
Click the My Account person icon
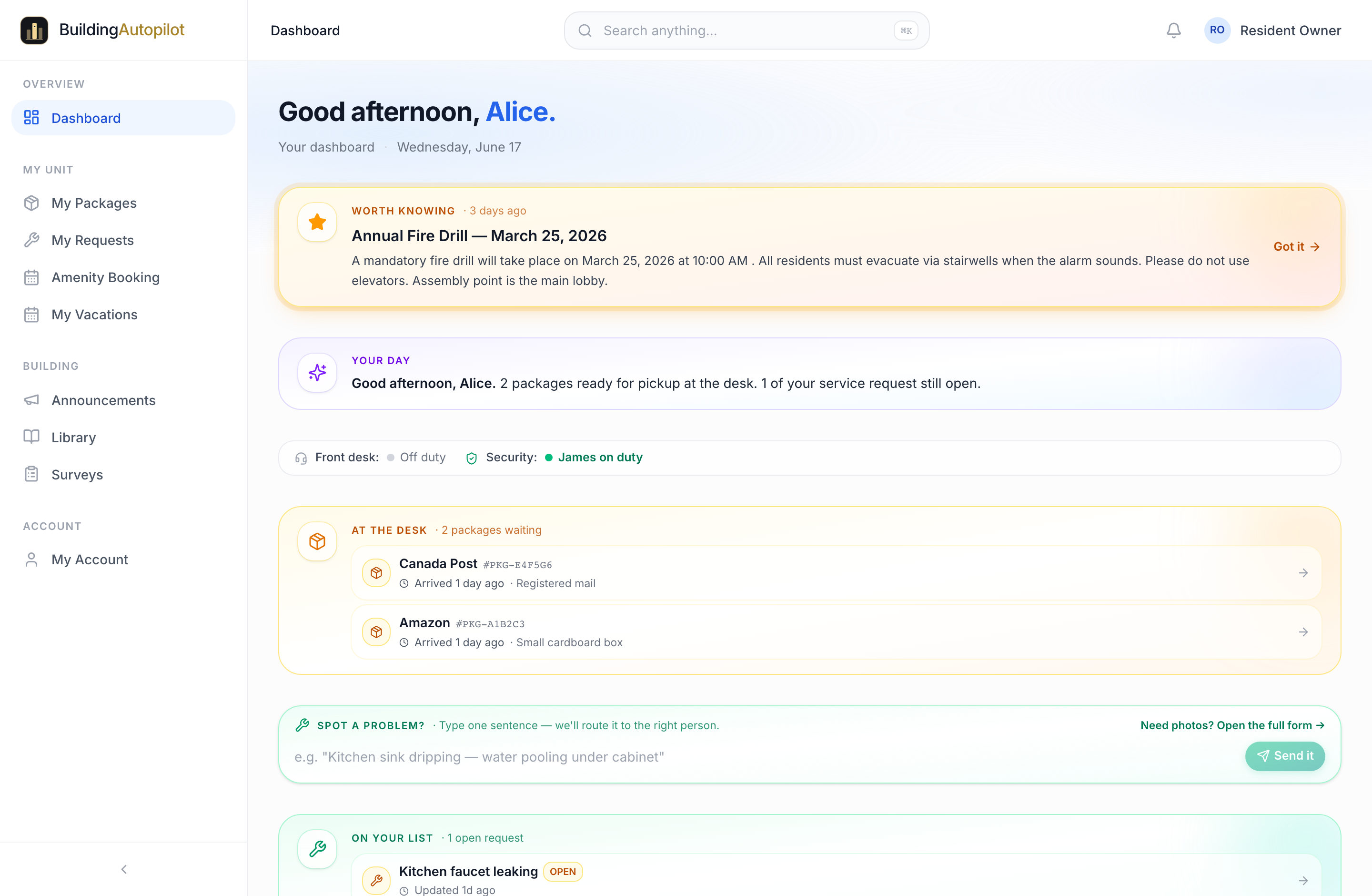[31, 559]
